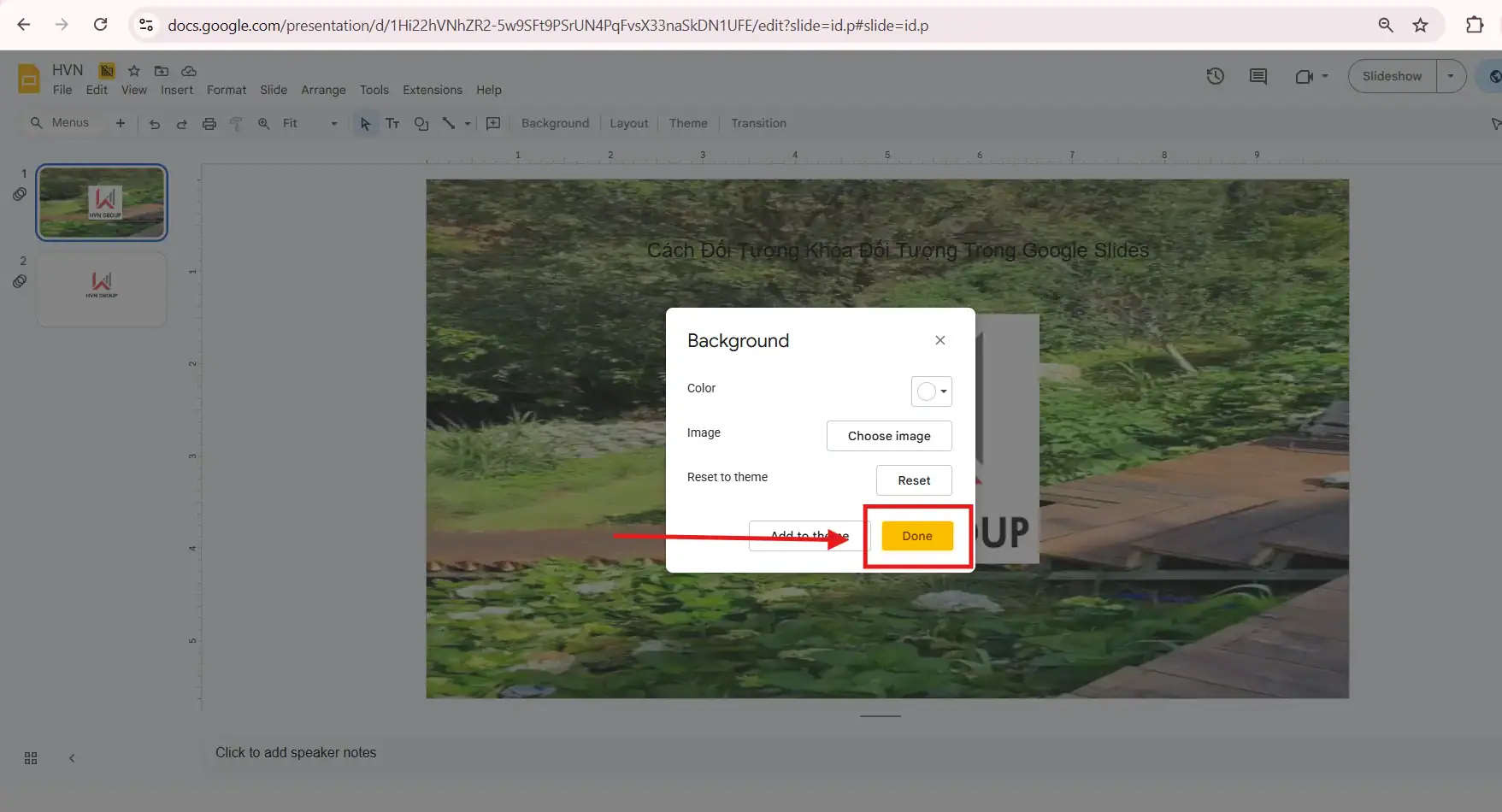Open the comments panel icon
1502x812 pixels.
pyautogui.click(x=1258, y=76)
